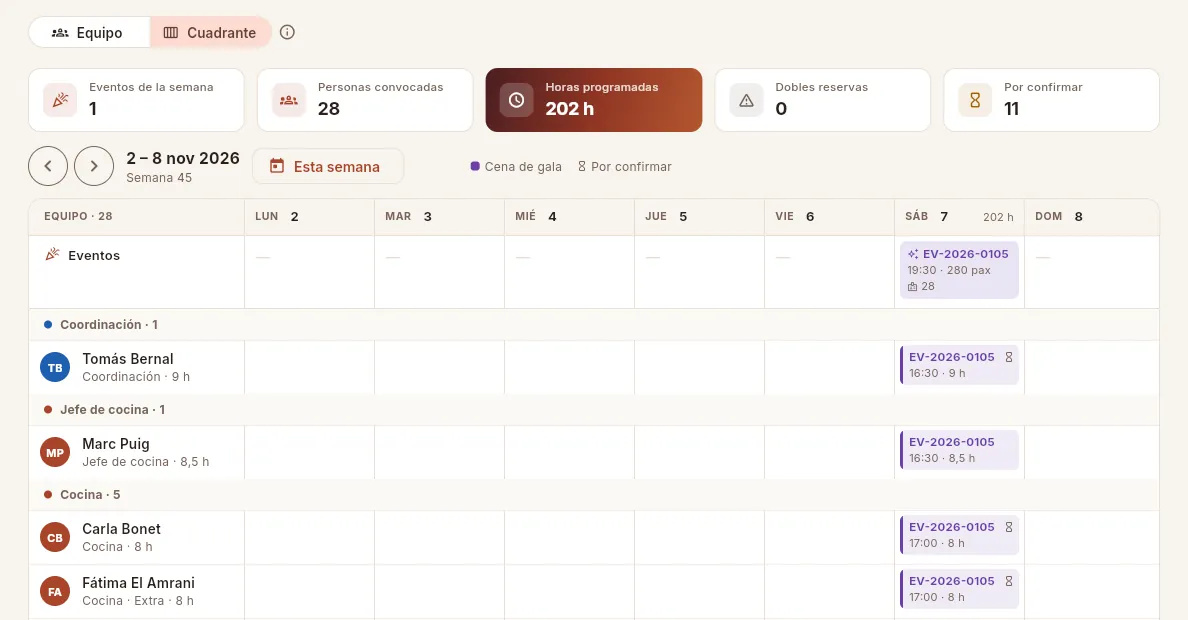This screenshot has width=1188, height=620.
Task: Open Carla Bonet's 17:00 shift
Action: point(959,535)
